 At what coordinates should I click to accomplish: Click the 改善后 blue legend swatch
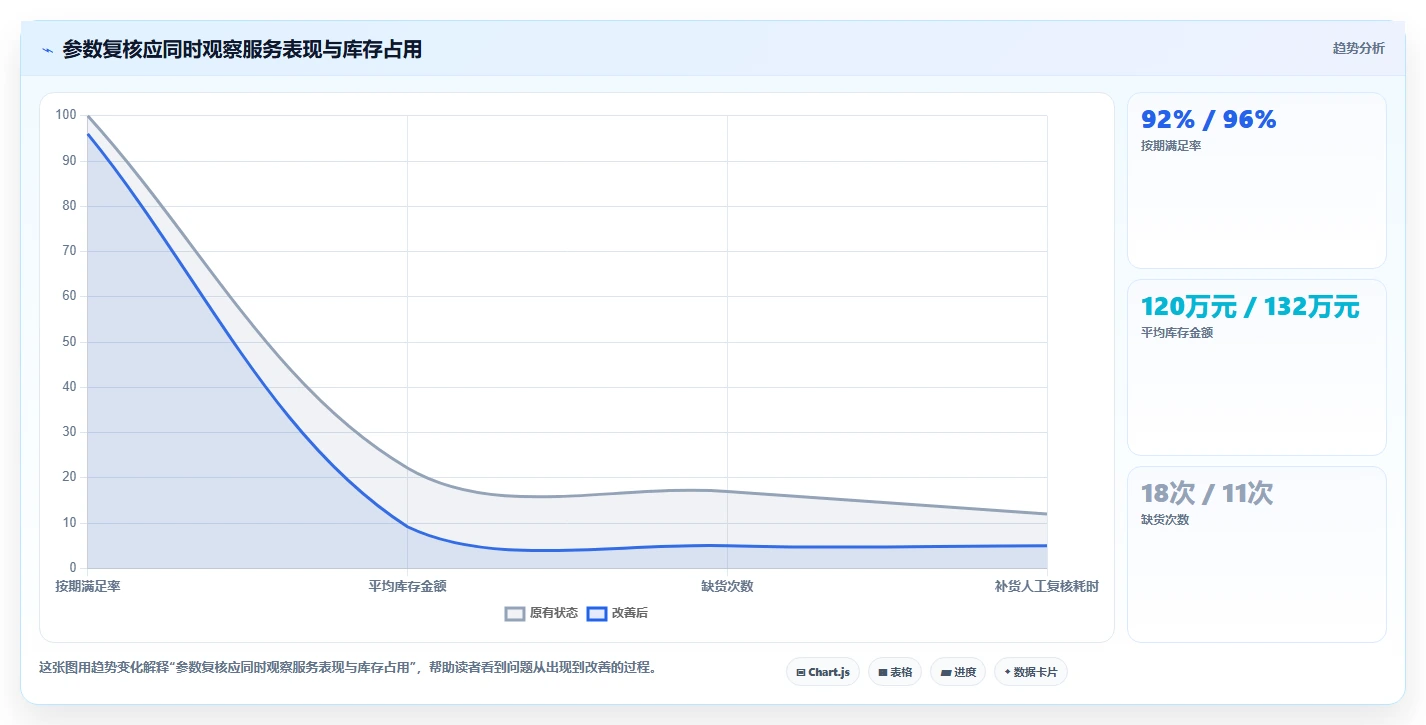[596, 613]
